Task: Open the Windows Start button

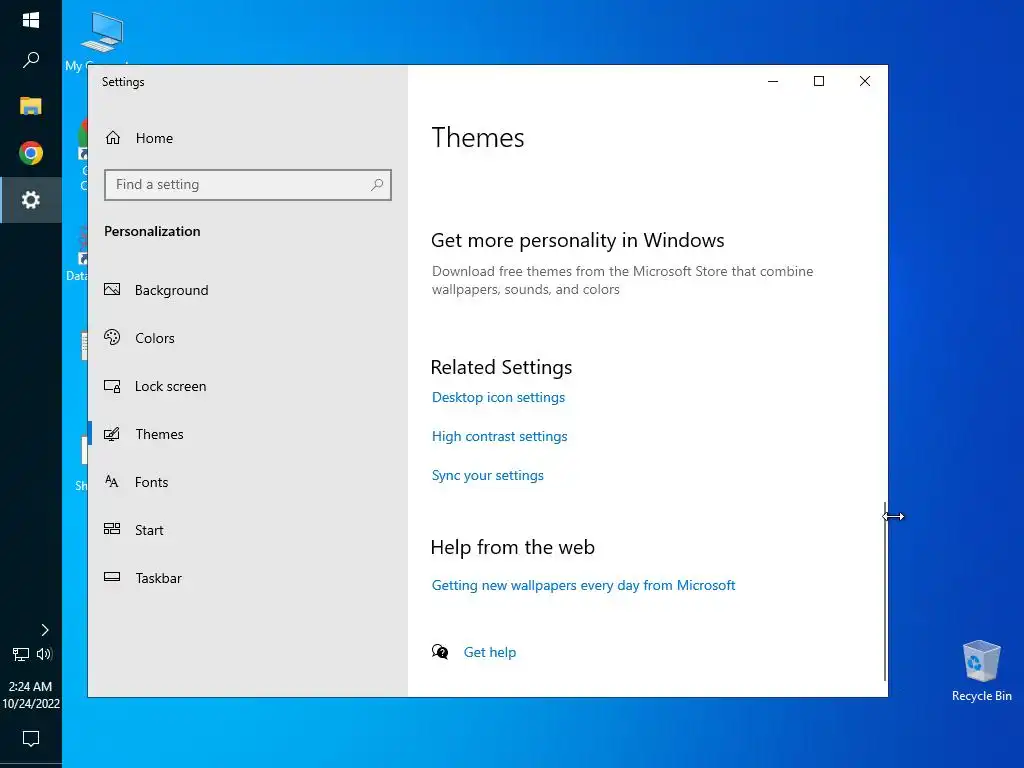Action: pos(31,20)
